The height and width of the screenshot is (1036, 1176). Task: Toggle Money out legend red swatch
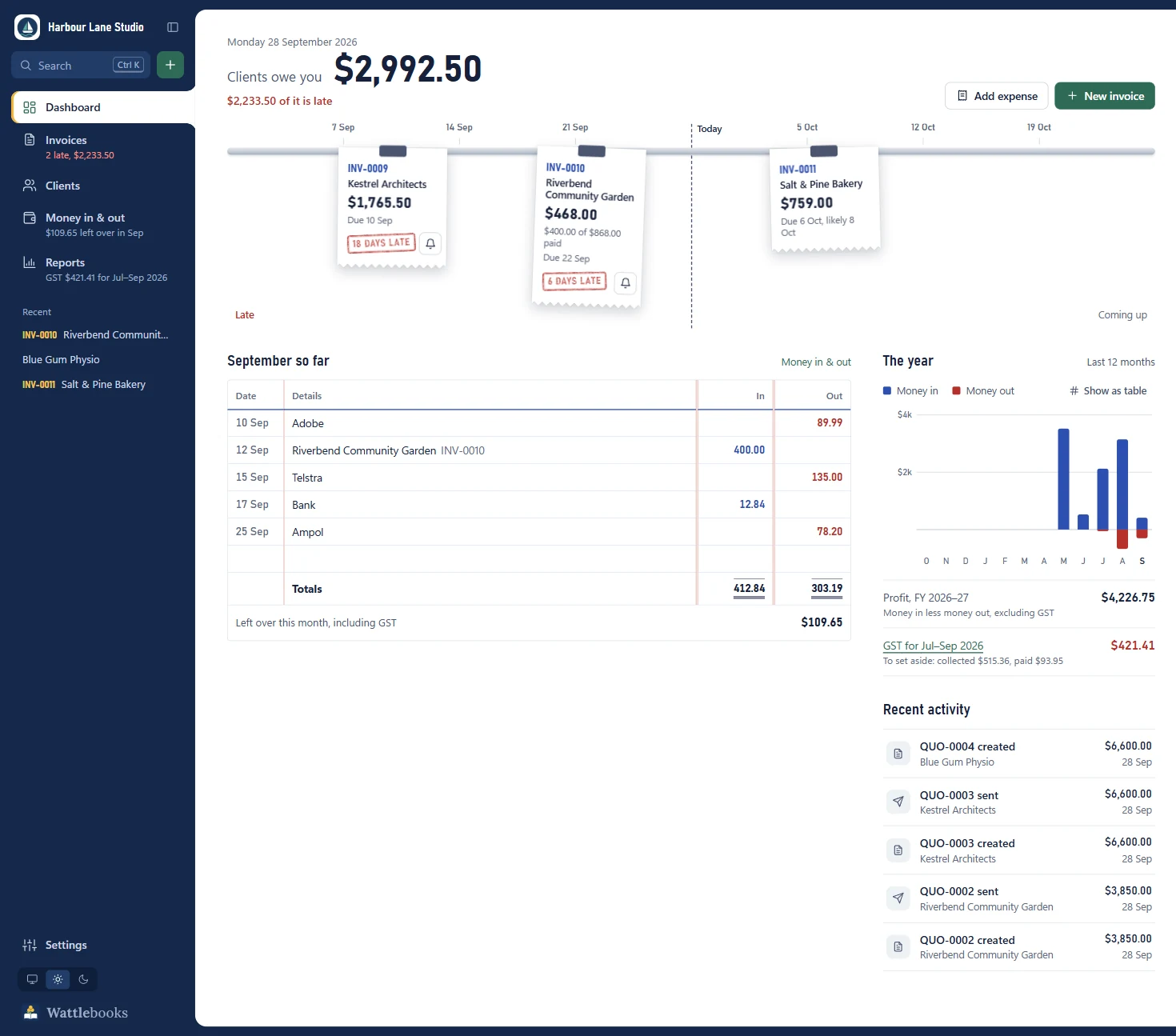956,391
